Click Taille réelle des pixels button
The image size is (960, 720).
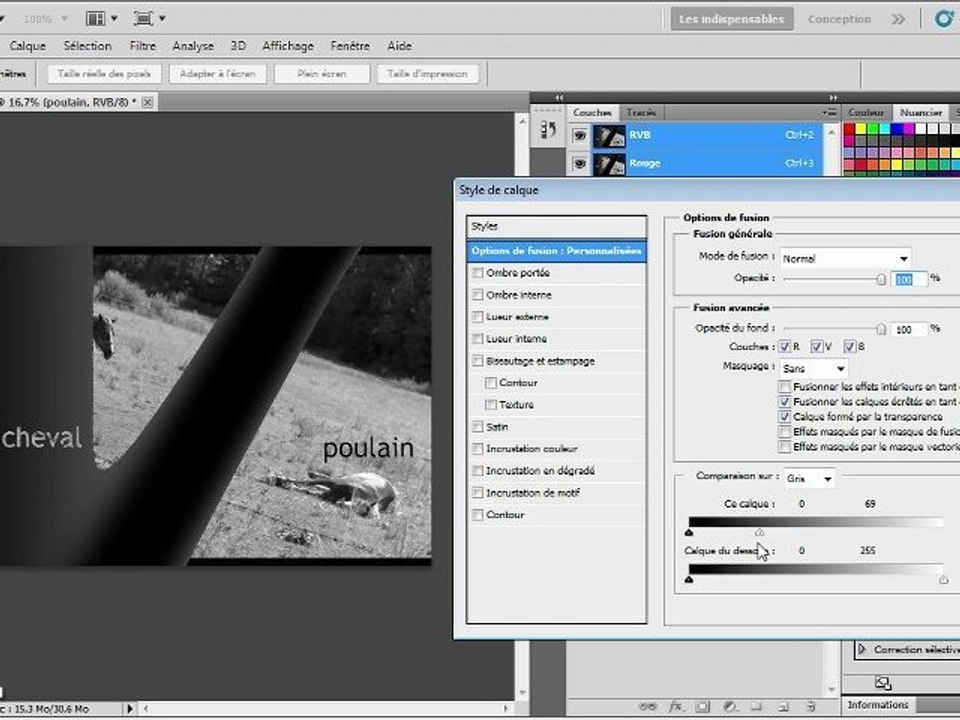(x=104, y=74)
